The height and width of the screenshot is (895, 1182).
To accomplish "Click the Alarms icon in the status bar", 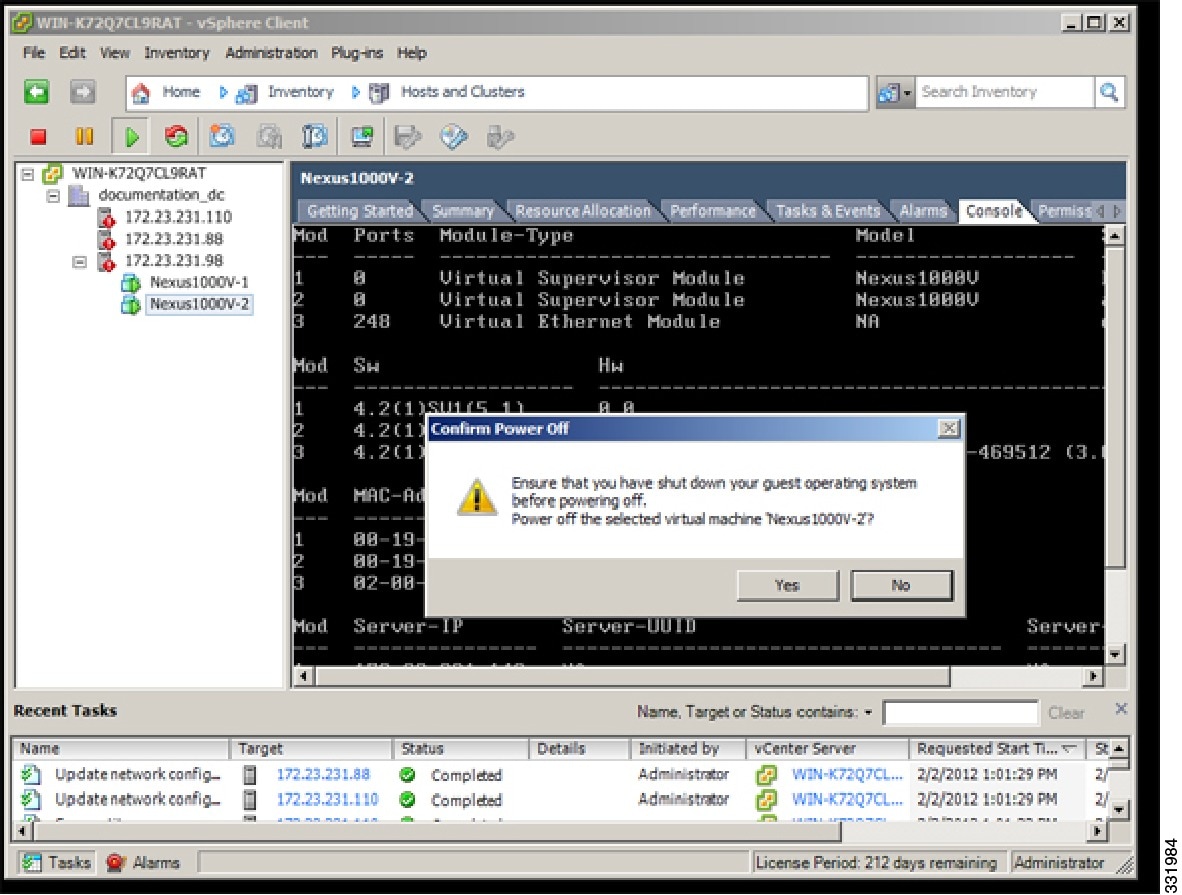I will (x=115, y=862).
